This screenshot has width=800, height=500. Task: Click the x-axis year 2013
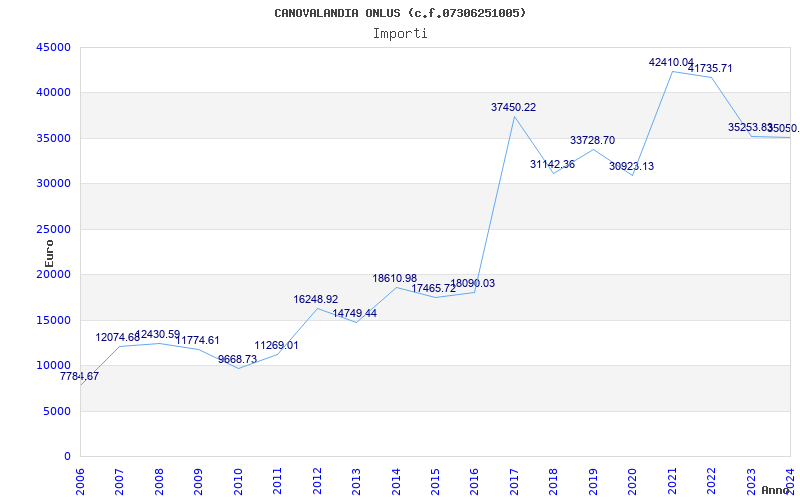(356, 480)
